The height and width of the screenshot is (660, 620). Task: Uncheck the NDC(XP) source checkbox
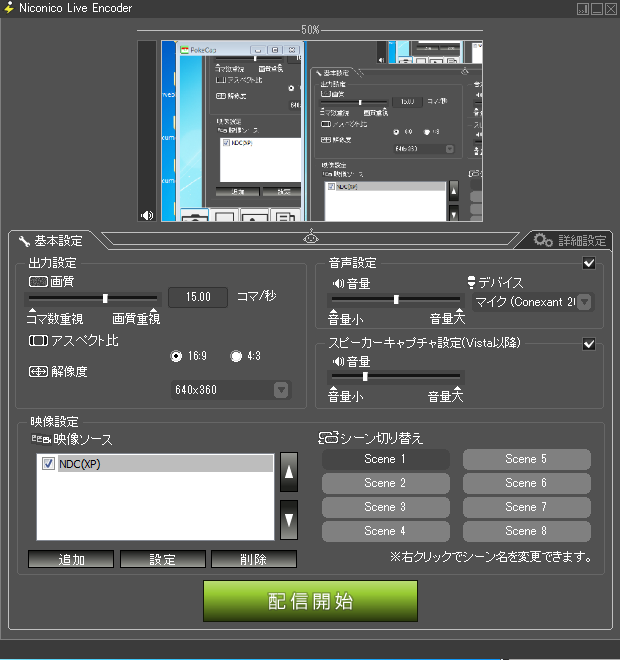[48, 464]
